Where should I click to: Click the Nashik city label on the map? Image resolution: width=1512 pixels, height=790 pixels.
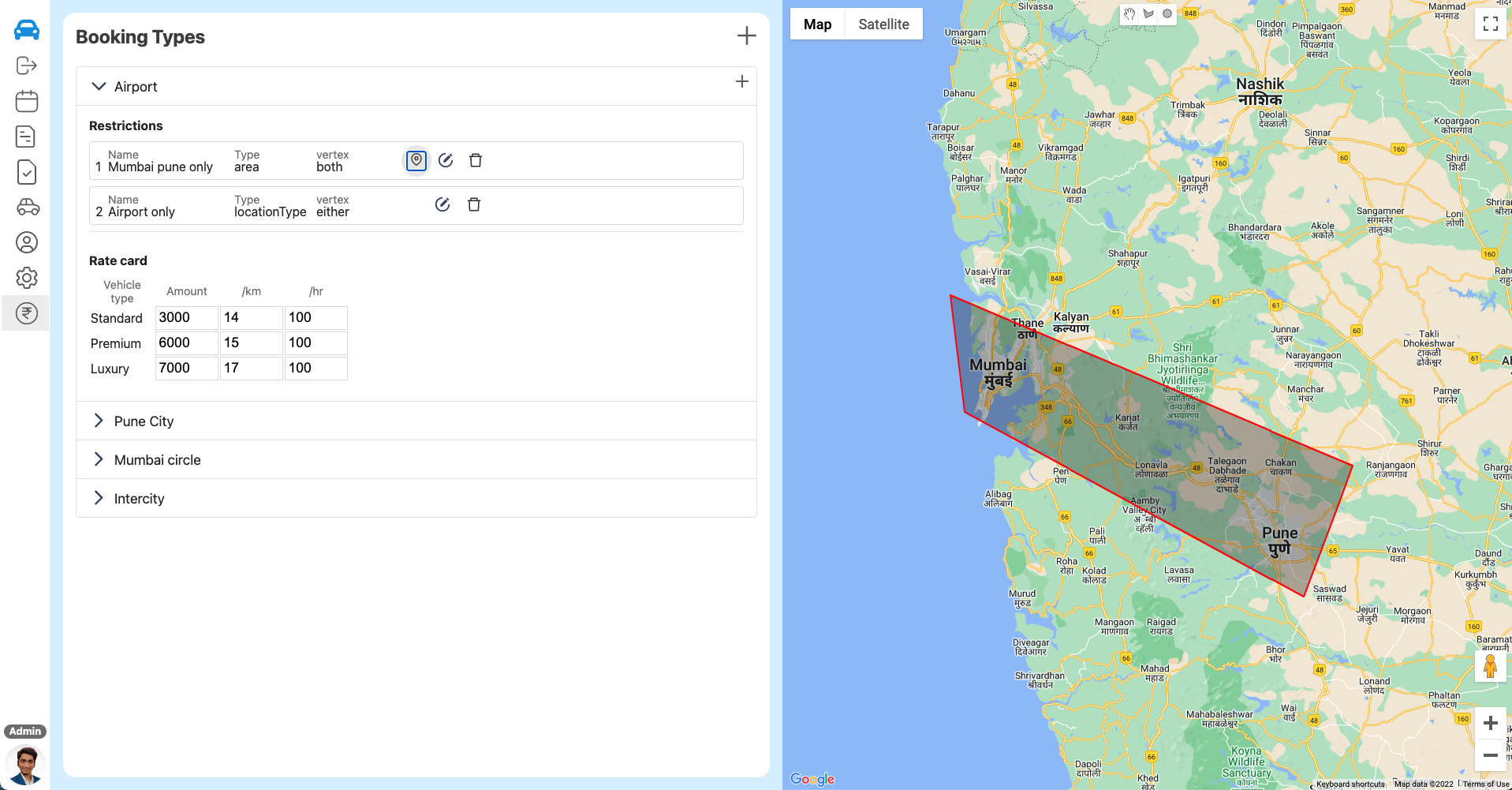point(1260,92)
